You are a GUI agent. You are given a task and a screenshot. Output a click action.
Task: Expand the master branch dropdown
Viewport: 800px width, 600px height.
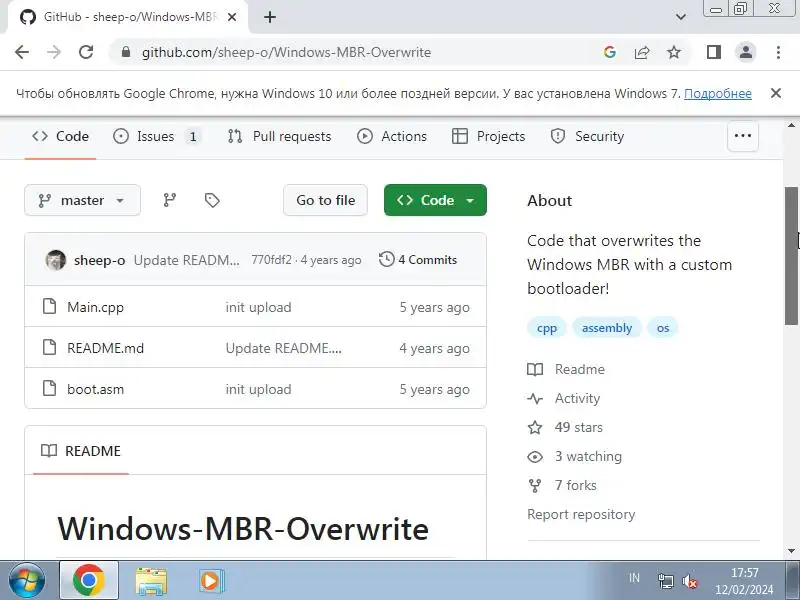[x=82, y=200]
